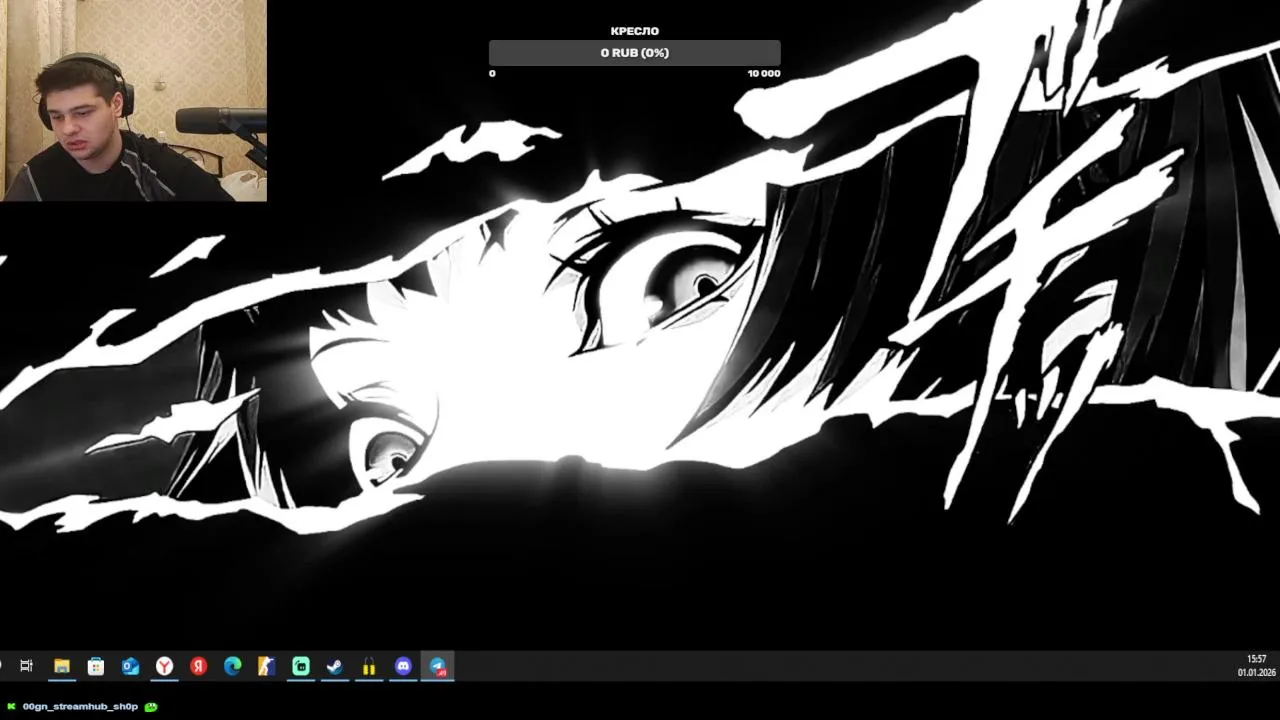Launch Counter-Strike from the taskbar
The width and height of the screenshot is (1280, 720).
pyautogui.click(x=266, y=666)
